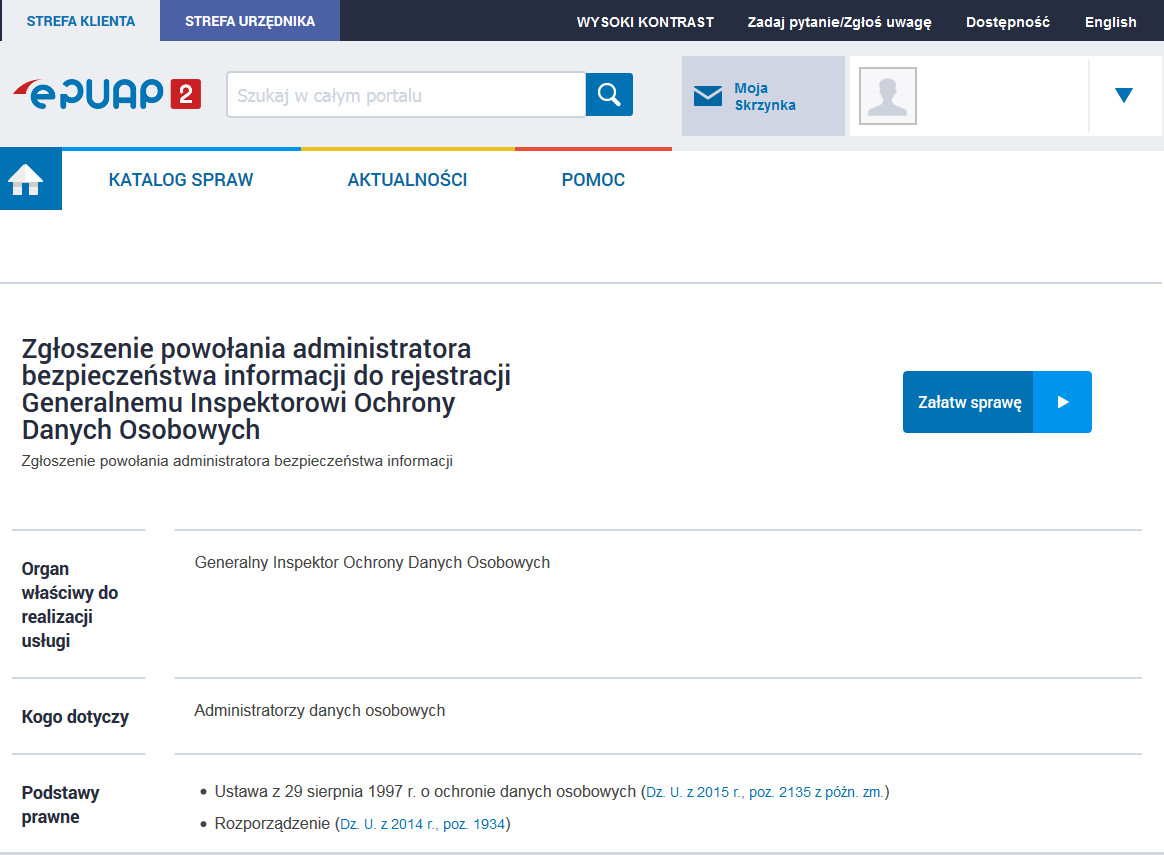Click the envelope icon in Moja Skrzynka
Viewport: 1164px width, 855px height.
[x=707, y=96]
